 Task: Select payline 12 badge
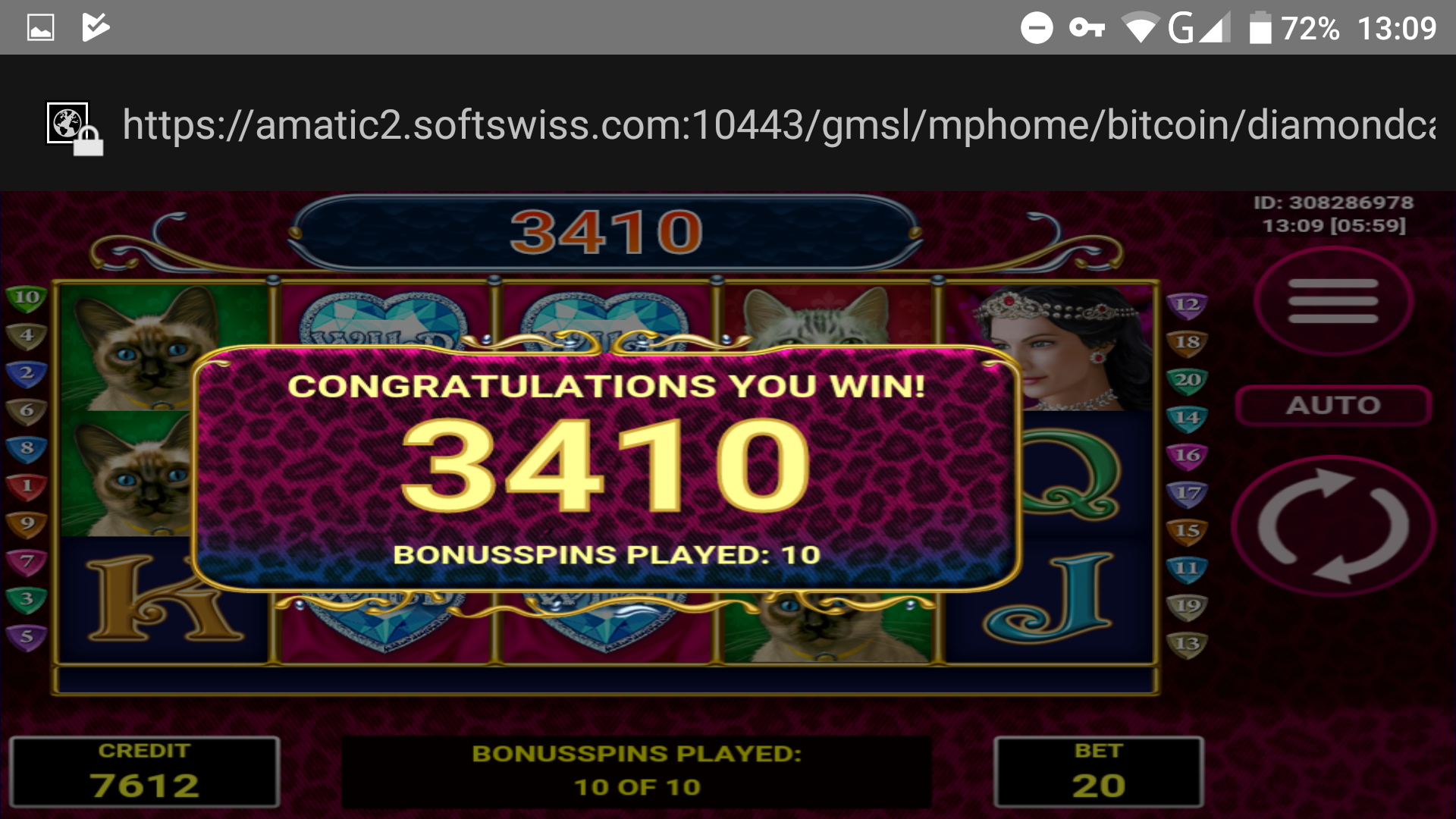(x=1187, y=305)
